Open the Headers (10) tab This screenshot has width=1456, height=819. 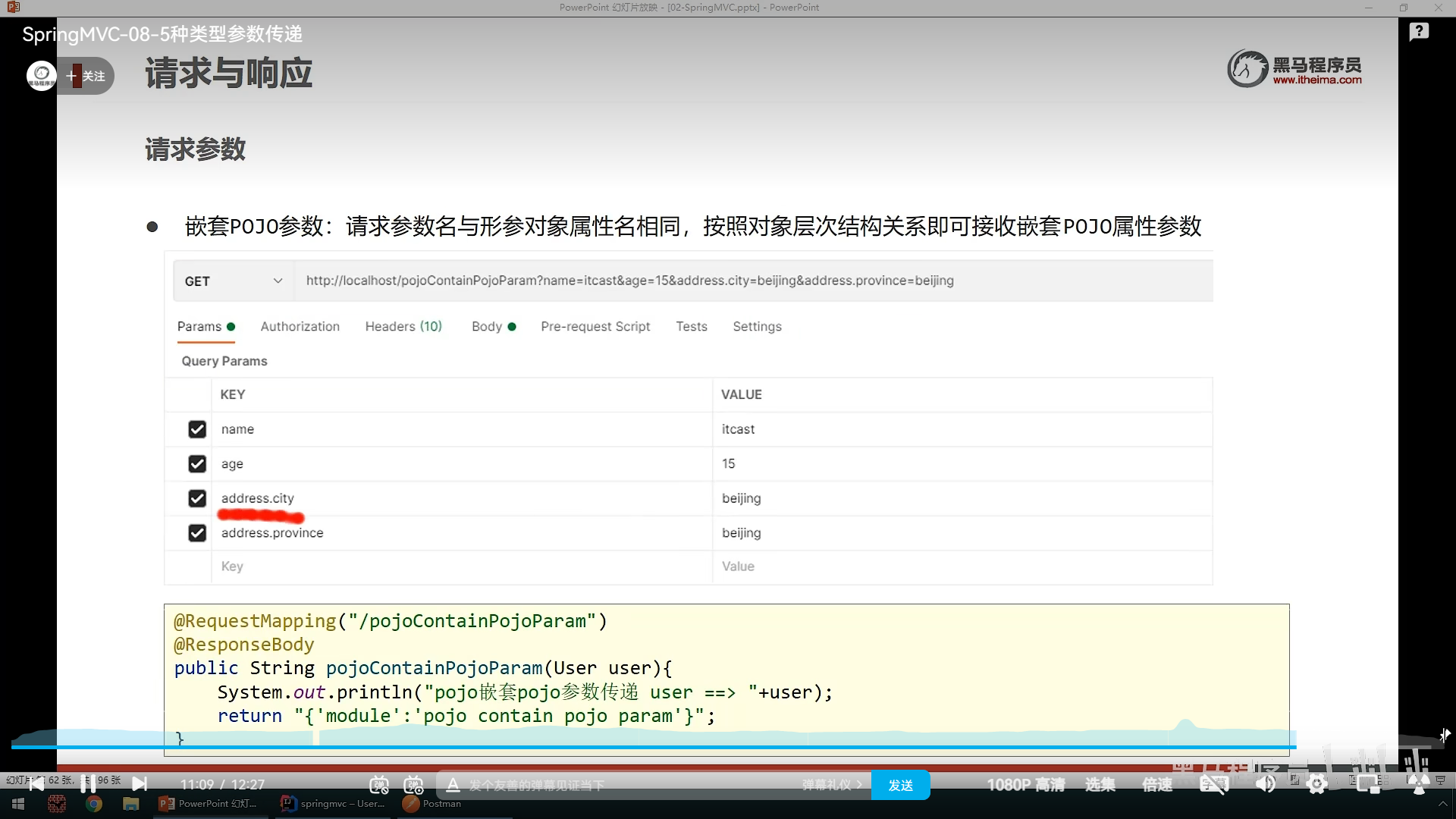[x=403, y=326]
